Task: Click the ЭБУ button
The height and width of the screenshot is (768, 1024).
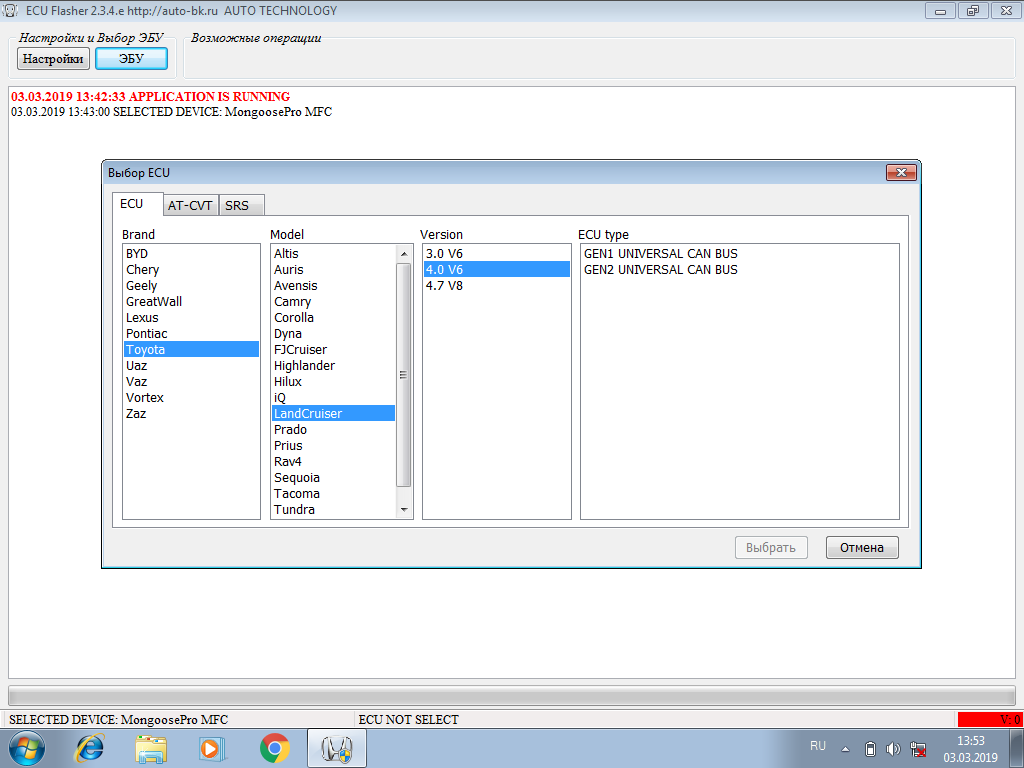Action: point(131,59)
